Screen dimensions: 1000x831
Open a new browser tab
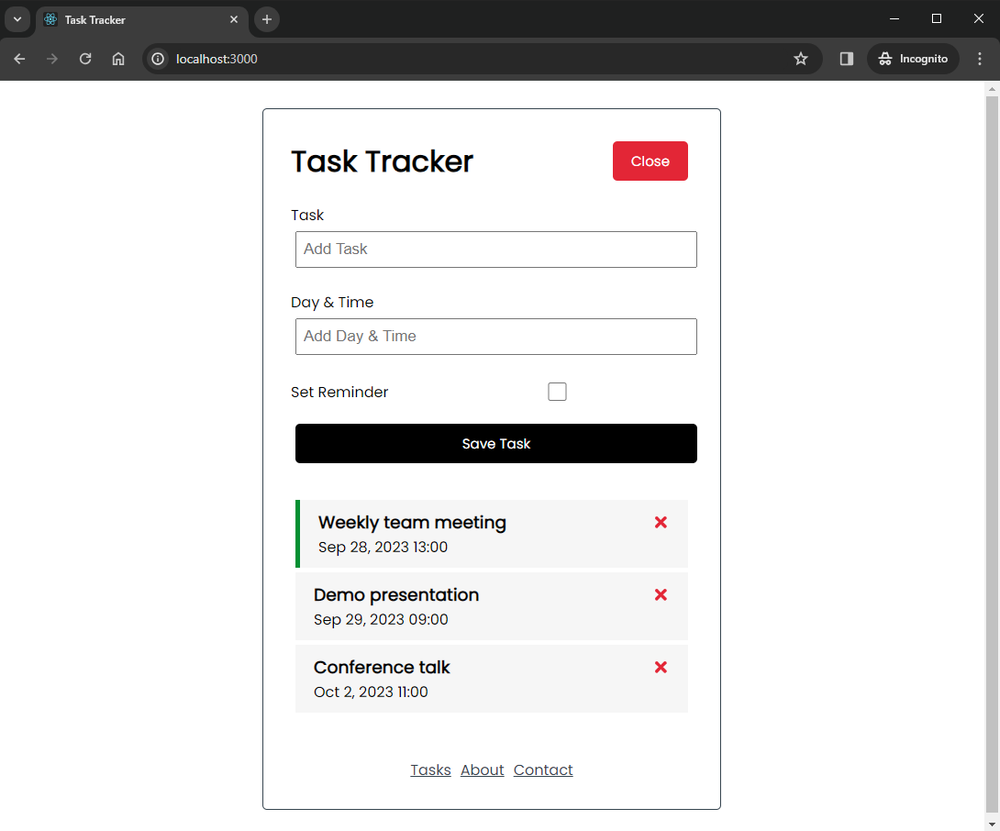click(x=267, y=20)
